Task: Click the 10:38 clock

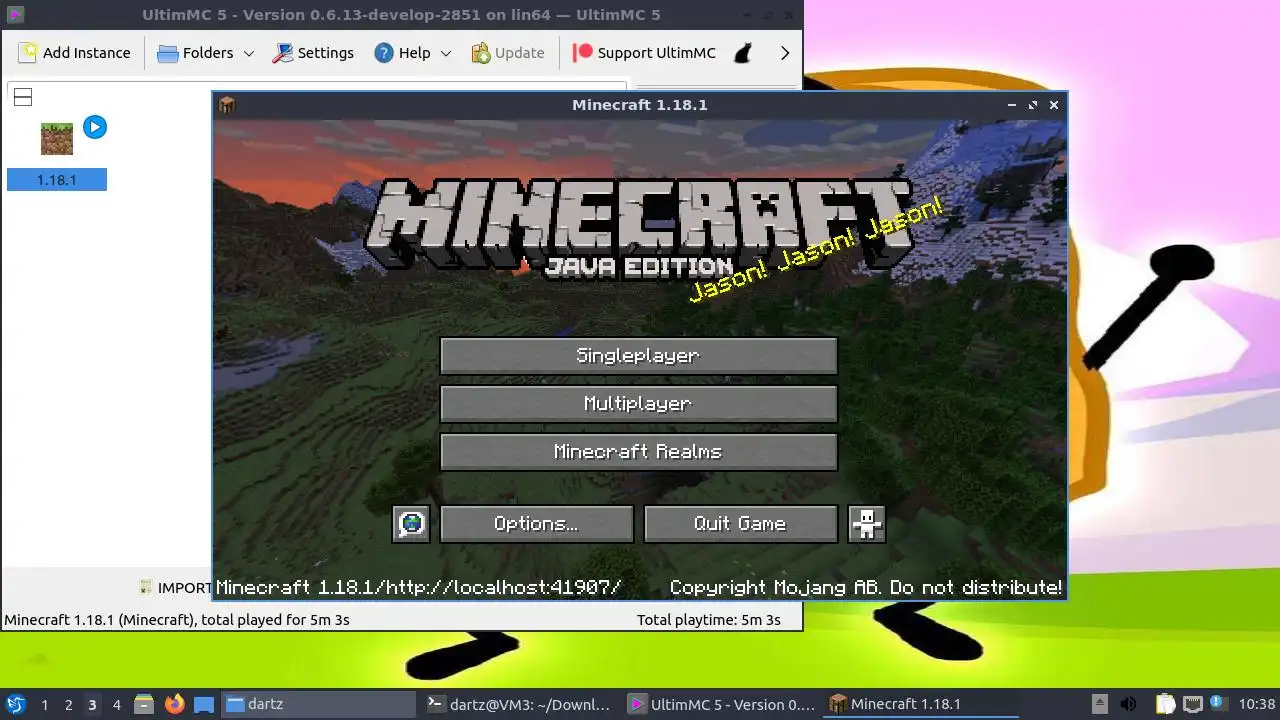Action: click(1256, 704)
